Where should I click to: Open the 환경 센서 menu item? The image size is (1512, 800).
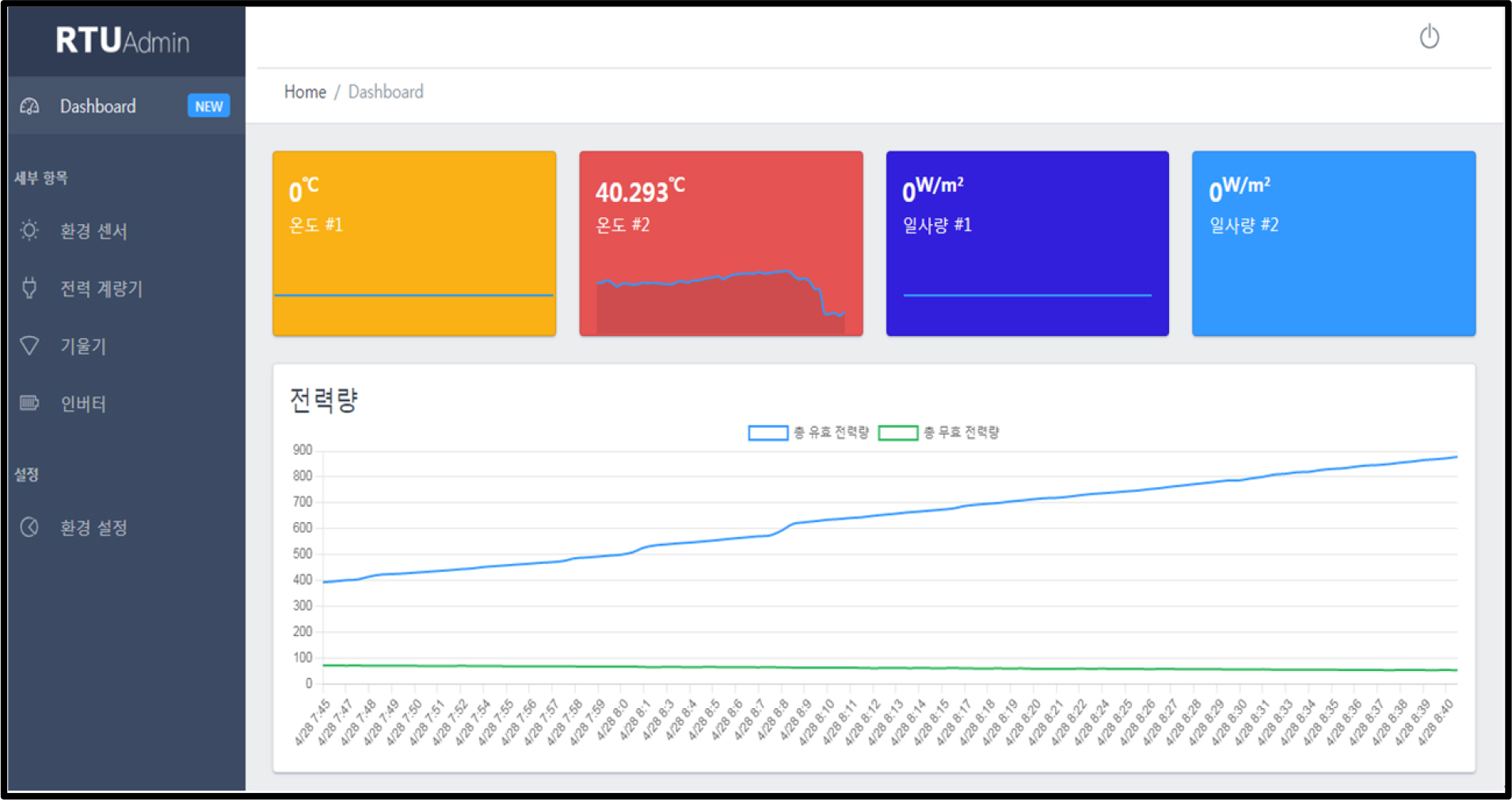click(93, 230)
